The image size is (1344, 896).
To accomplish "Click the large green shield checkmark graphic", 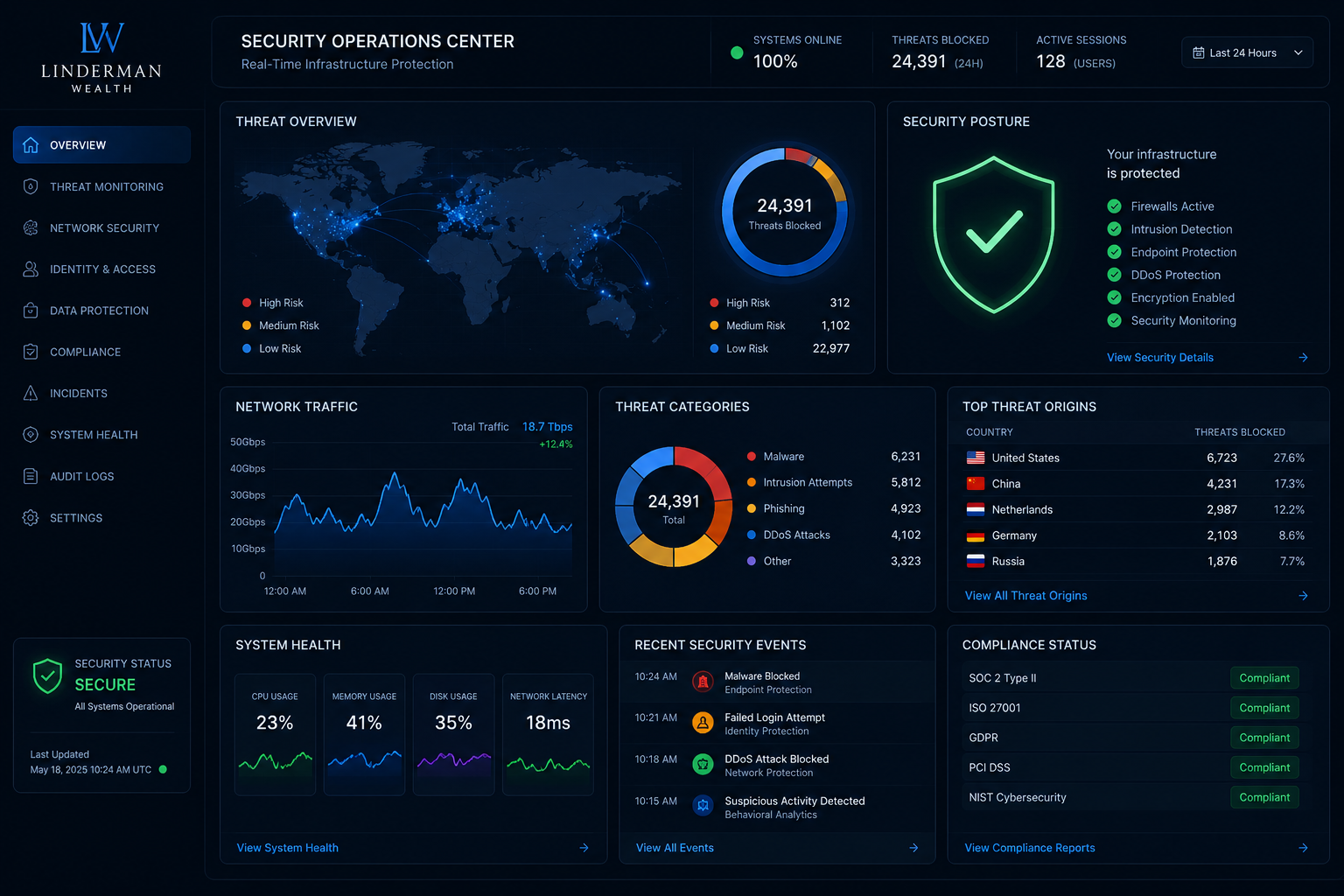I will pyautogui.click(x=993, y=234).
